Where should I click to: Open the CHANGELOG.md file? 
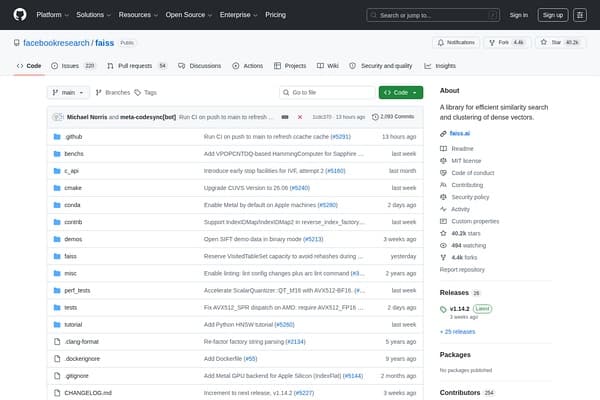[88, 393]
